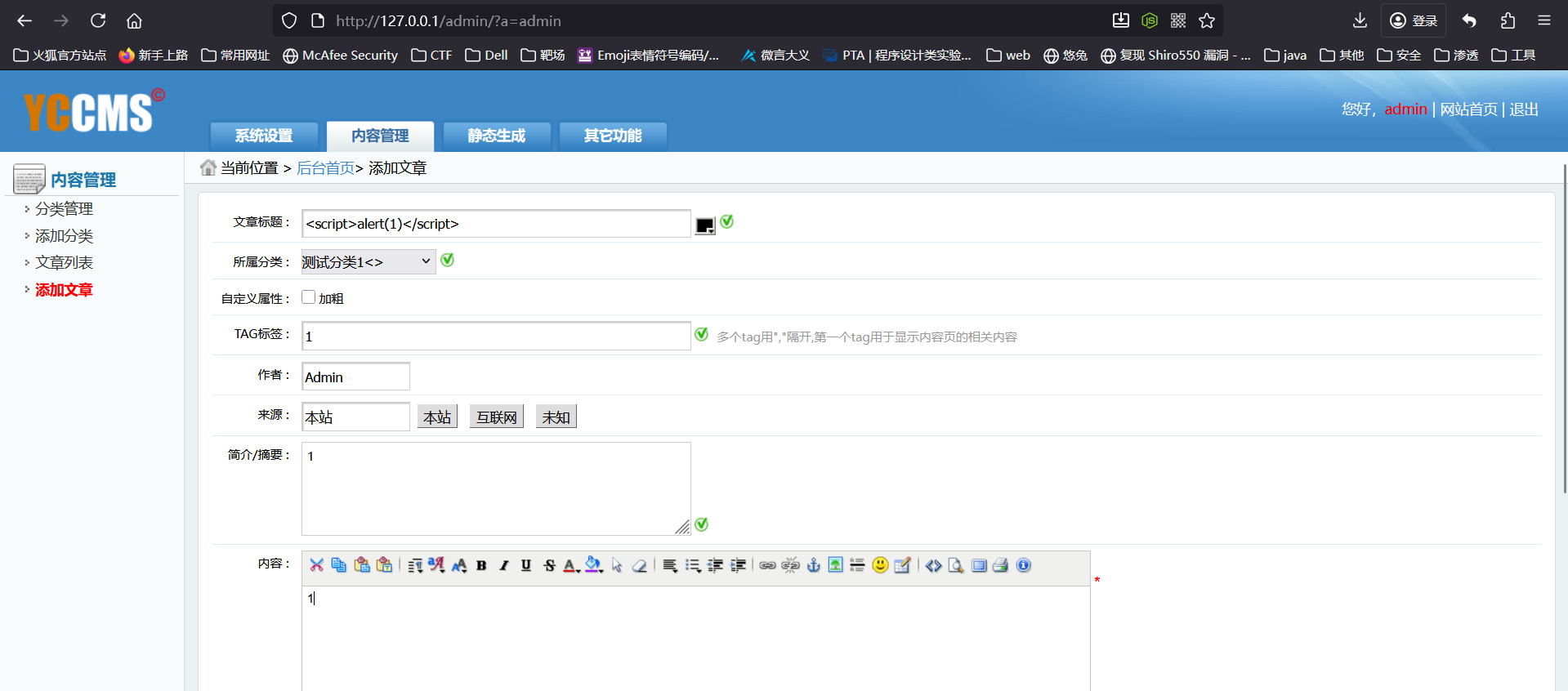Open the smiley emoticon picker

pyautogui.click(x=880, y=565)
